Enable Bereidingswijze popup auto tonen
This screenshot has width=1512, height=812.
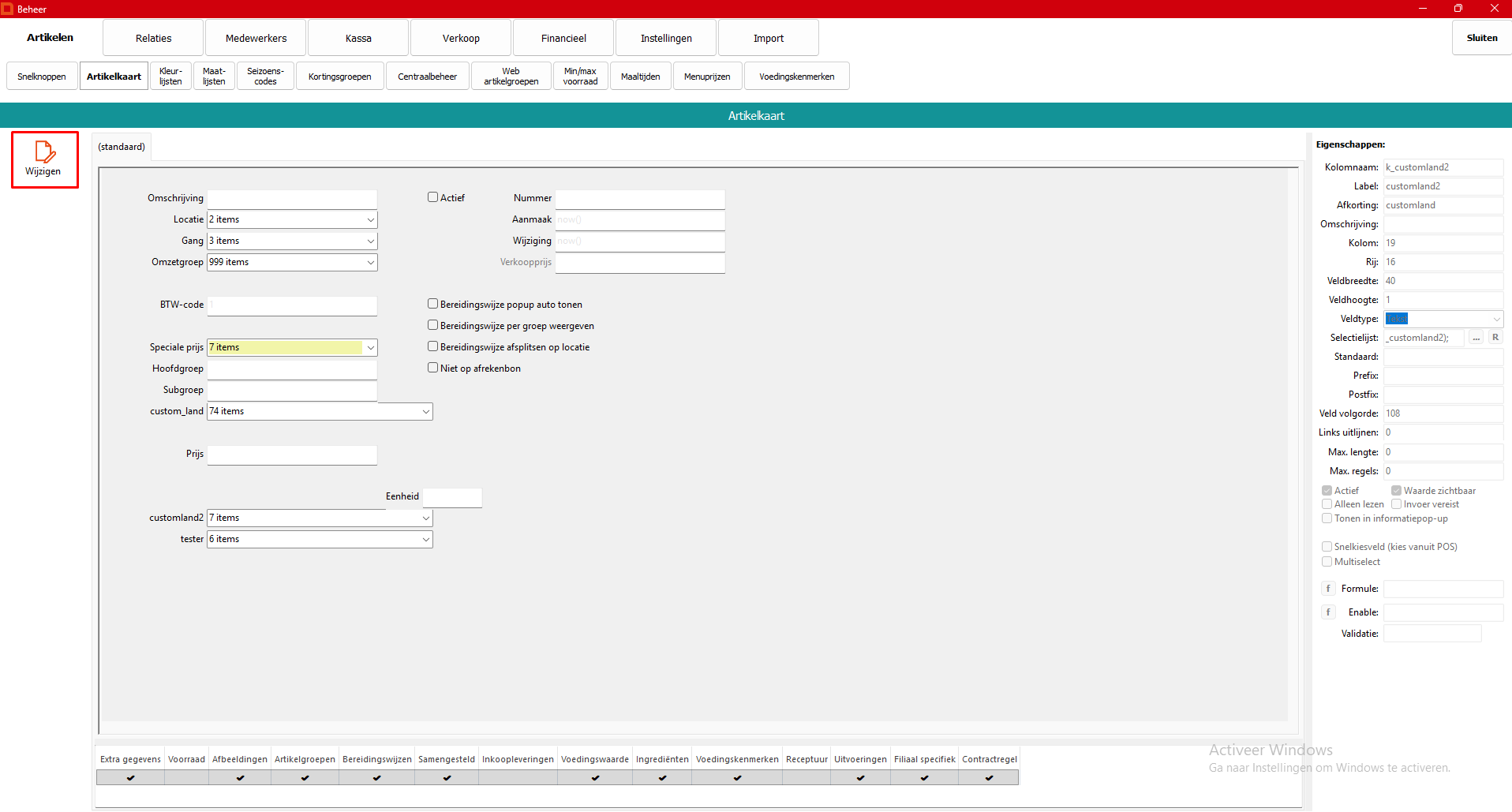click(x=432, y=304)
